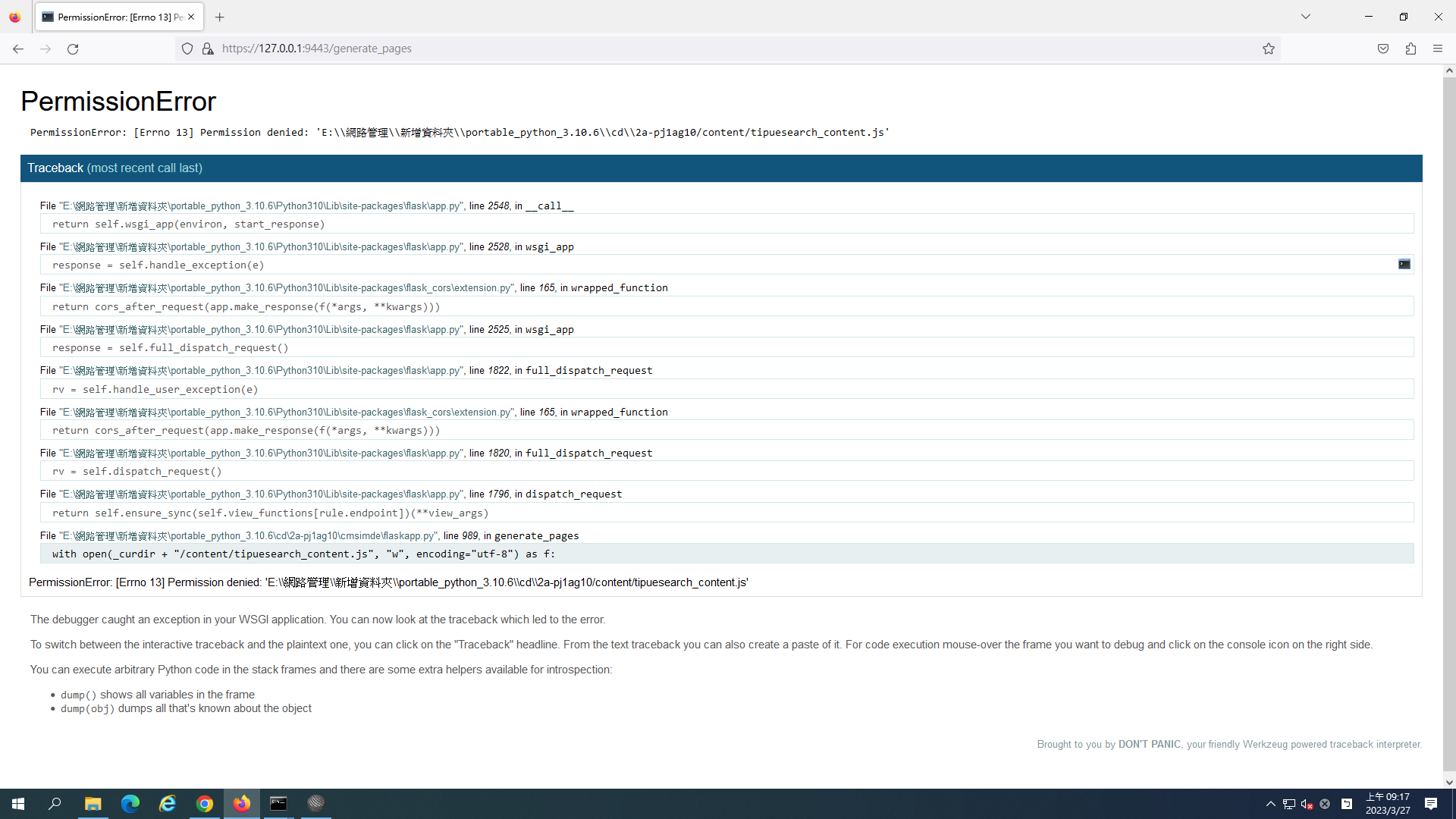Open console icon on wsgi_app frame
This screenshot has width=1456, height=819.
pyautogui.click(x=1404, y=264)
